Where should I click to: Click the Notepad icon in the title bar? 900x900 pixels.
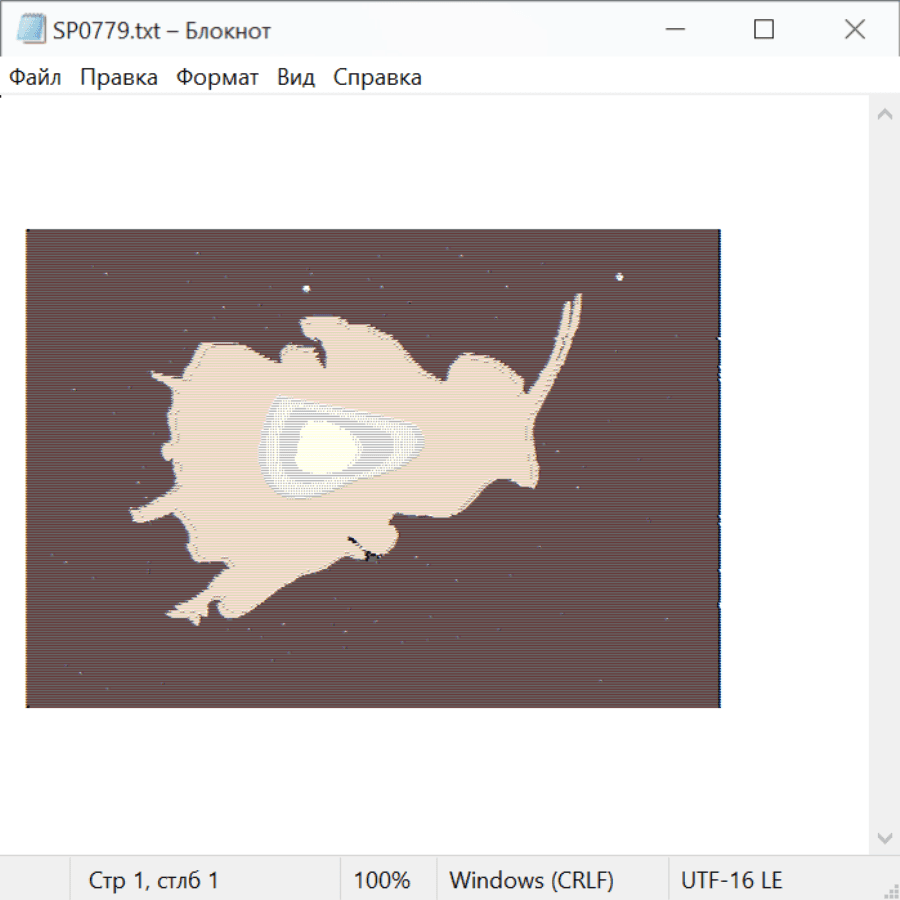(31, 30)
